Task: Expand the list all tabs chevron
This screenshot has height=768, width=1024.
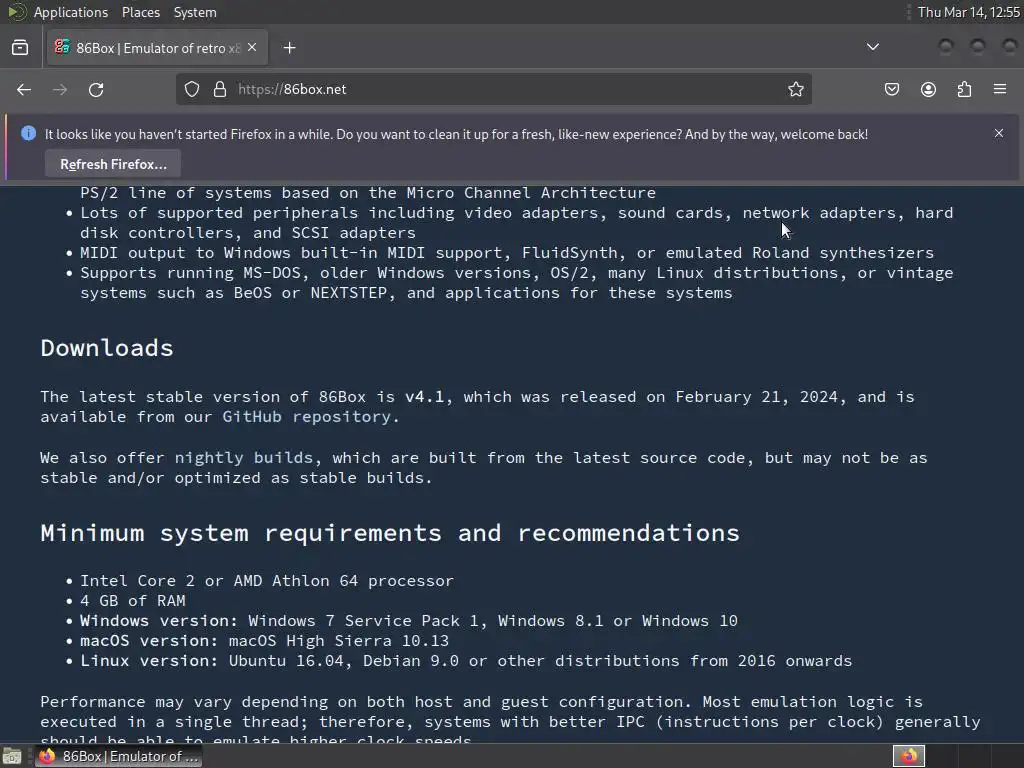Action: (872, 47)
